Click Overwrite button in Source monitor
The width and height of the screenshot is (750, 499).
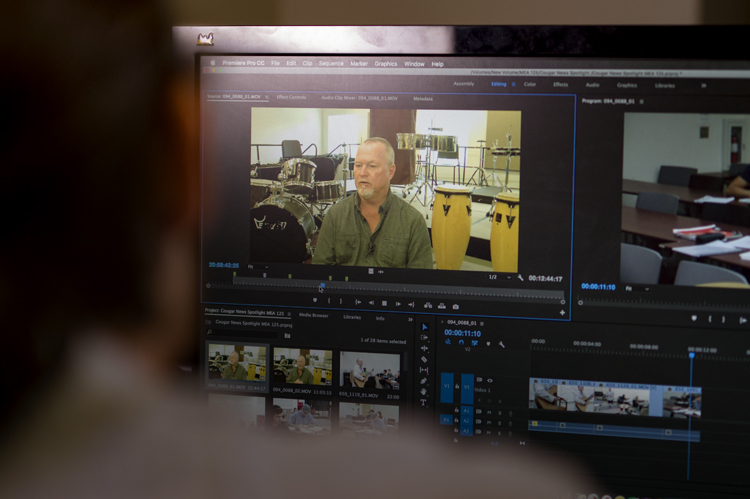[442, 306]
